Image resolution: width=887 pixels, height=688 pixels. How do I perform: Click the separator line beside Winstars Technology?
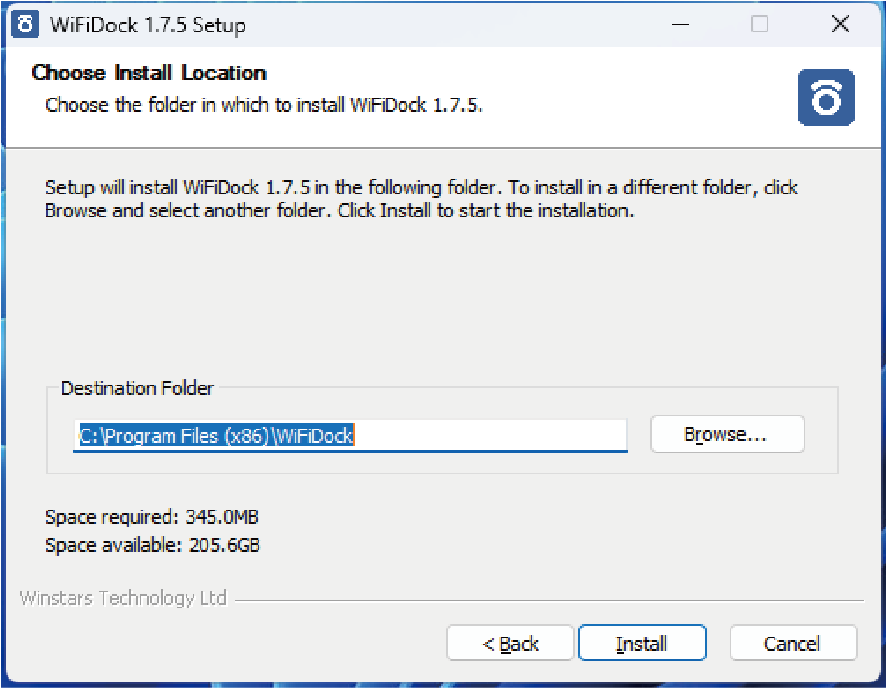click(548, 601)
